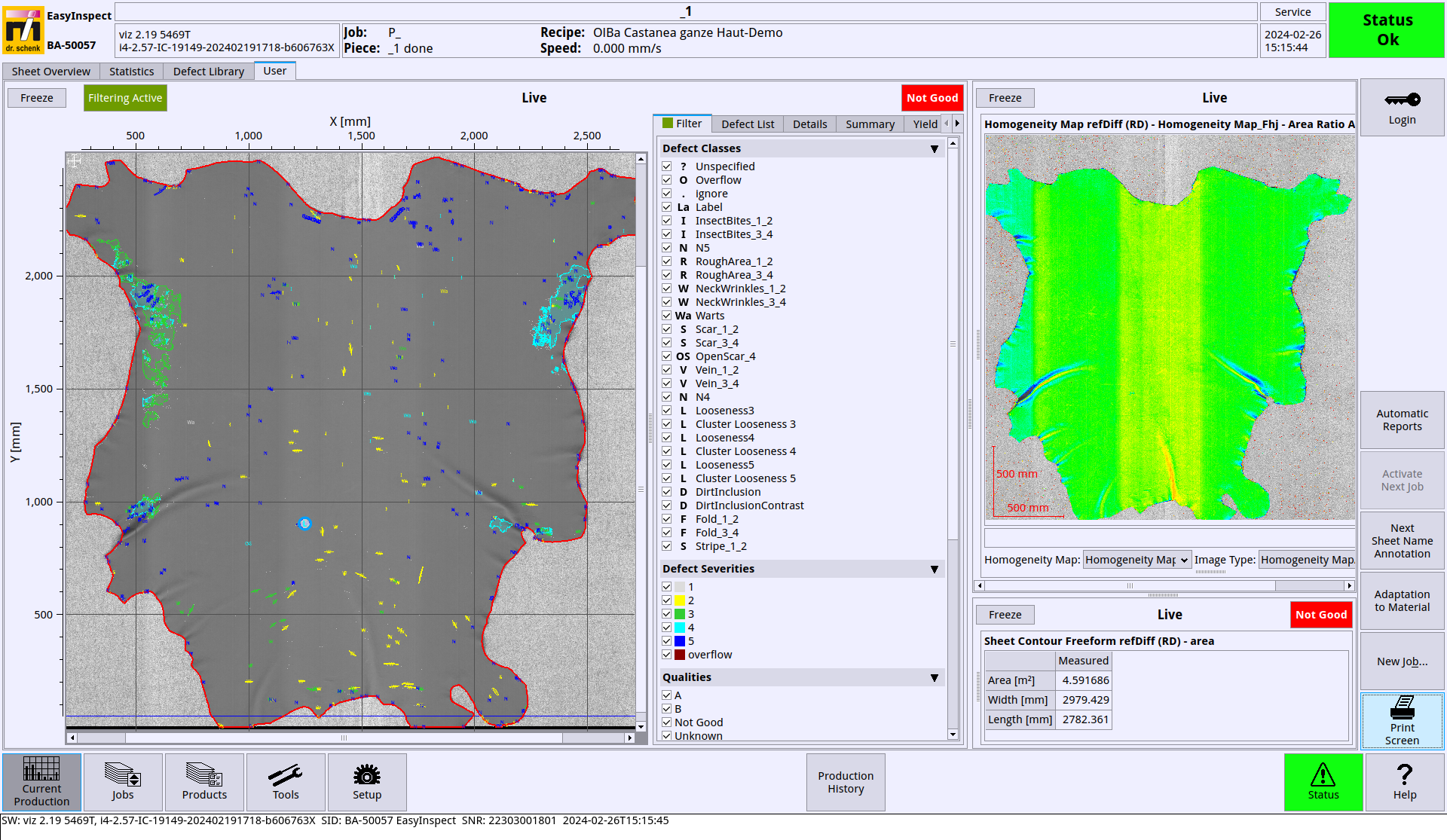Open the Defect Library tab
Viewport: 1447px width, 840px height.
pos(209,72)
